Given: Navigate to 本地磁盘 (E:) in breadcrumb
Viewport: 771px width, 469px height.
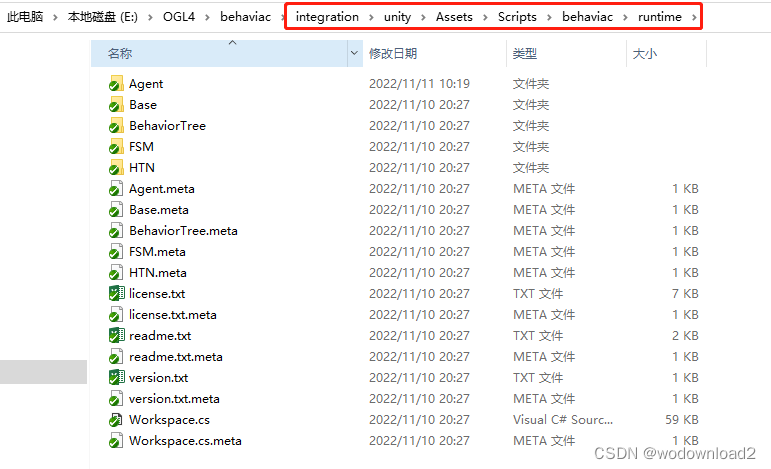Looking at the screenshot, I should pos(103,17).
